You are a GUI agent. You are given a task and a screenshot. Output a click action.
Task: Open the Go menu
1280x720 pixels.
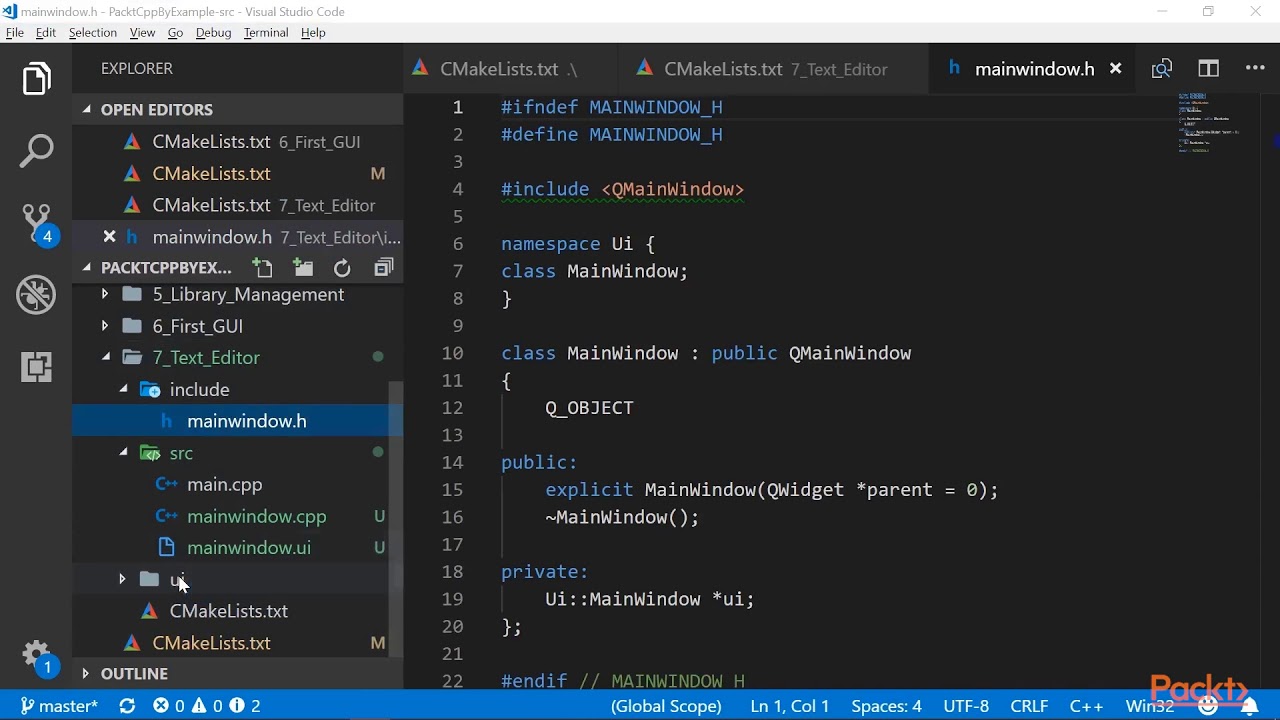tap(175, 32)
